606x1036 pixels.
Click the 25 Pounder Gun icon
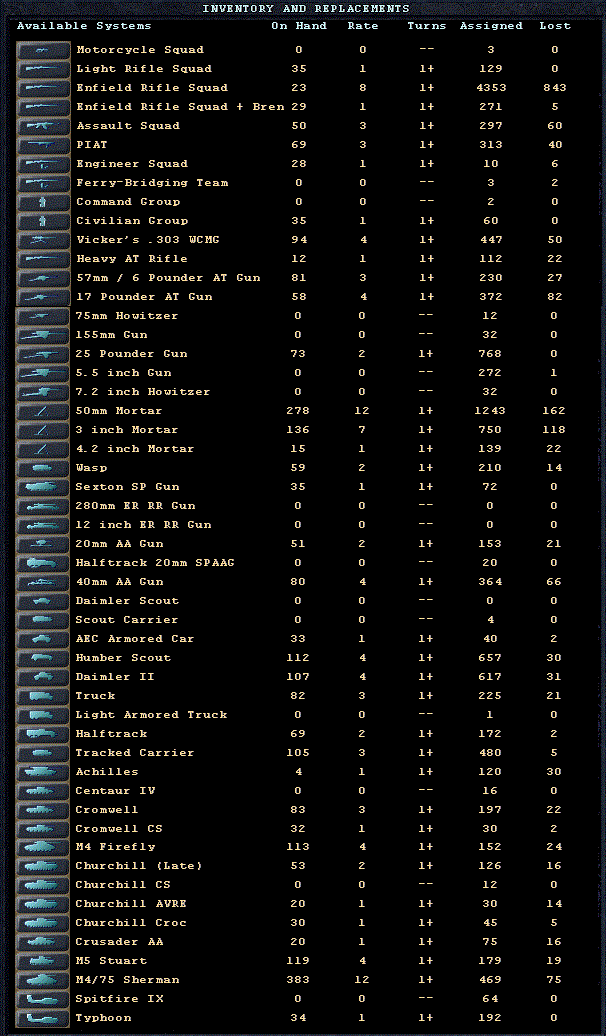pyautogui.click(x=43, y=354)
